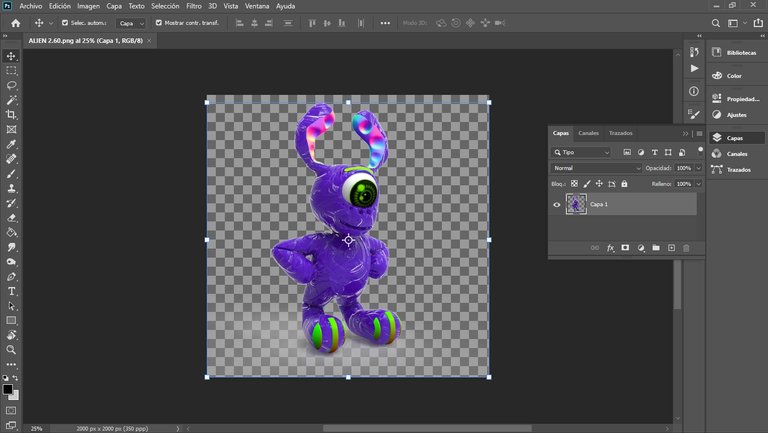This screenshot has width=768, height=433.
Task: Open Edición menu
Action: coord(60,6)
